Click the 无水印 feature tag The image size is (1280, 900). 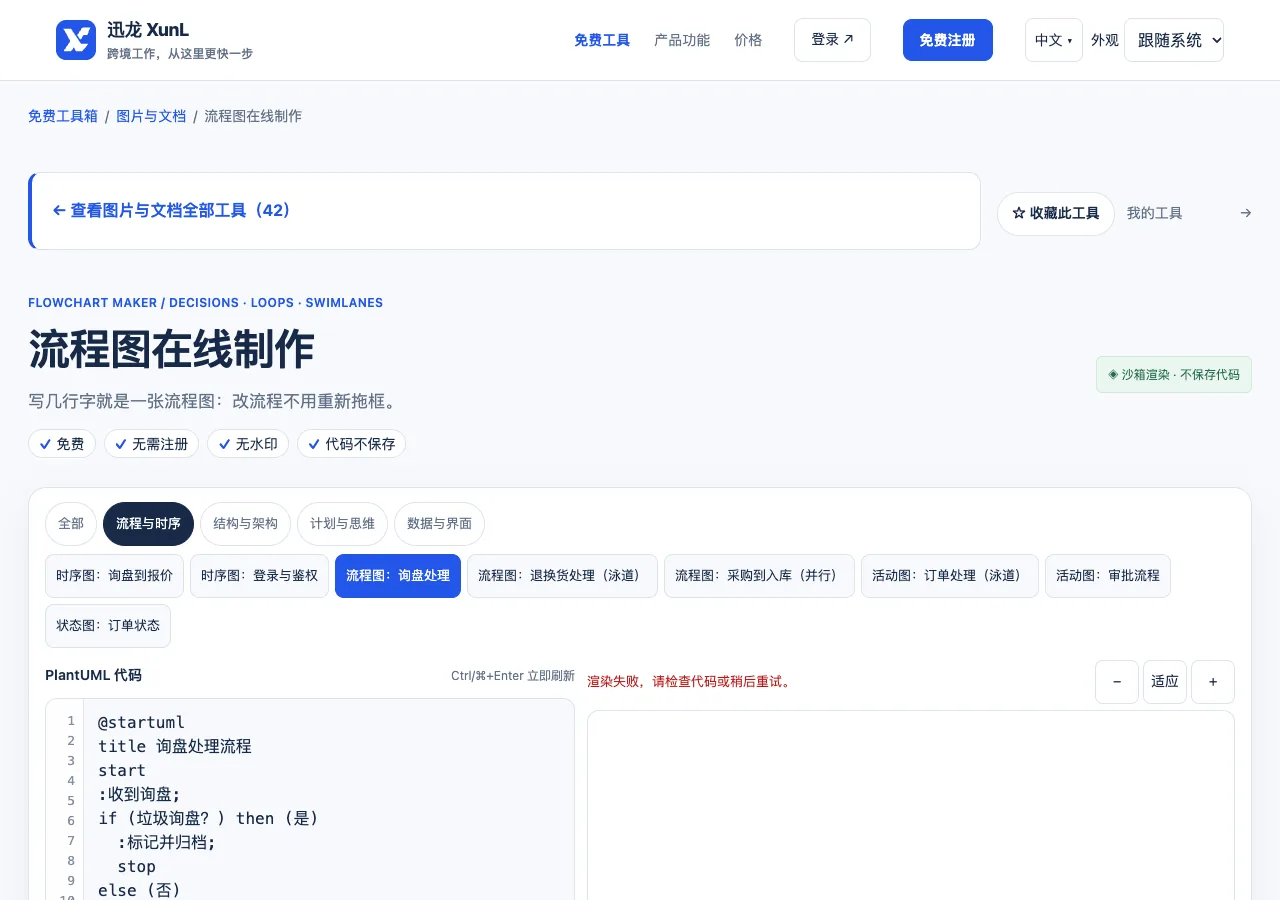click(x=248, y=444)
